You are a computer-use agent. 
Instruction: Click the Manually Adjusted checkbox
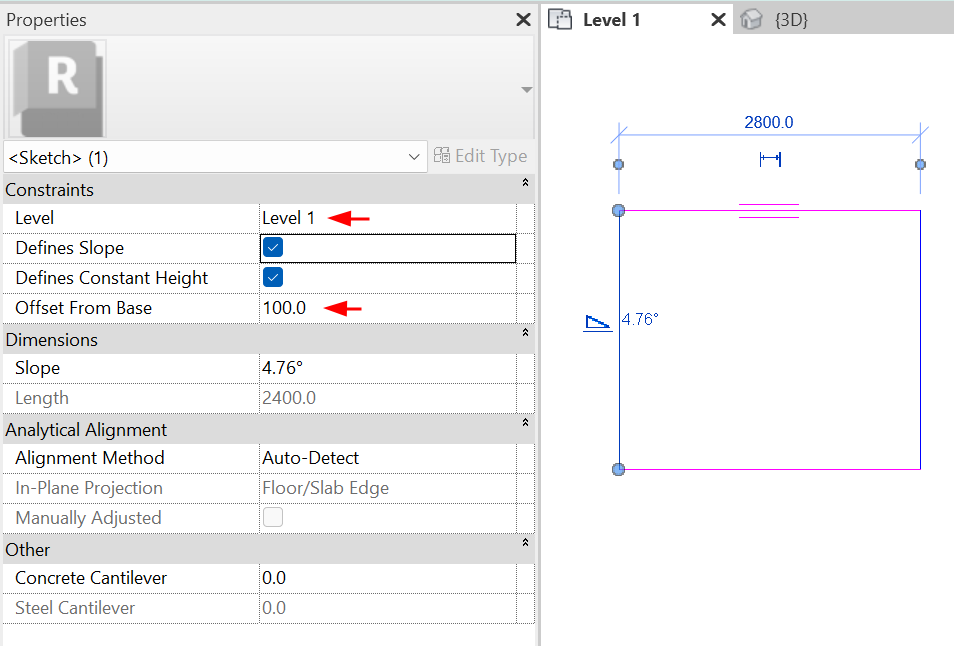[273, 517]
